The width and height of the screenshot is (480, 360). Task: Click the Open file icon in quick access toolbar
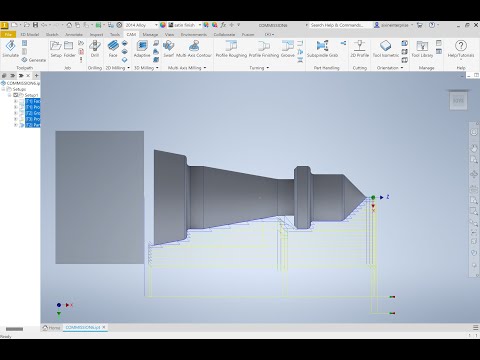click(26, 25)
